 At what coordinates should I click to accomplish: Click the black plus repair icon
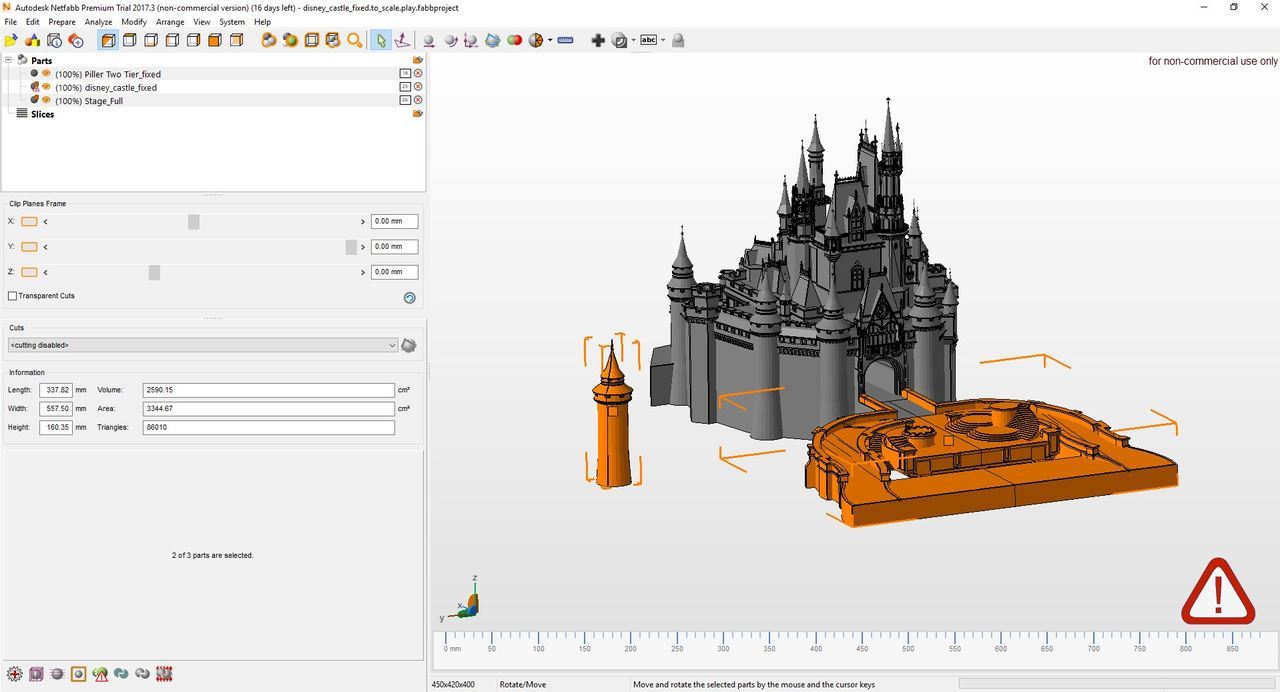click(x=598, y=40)
